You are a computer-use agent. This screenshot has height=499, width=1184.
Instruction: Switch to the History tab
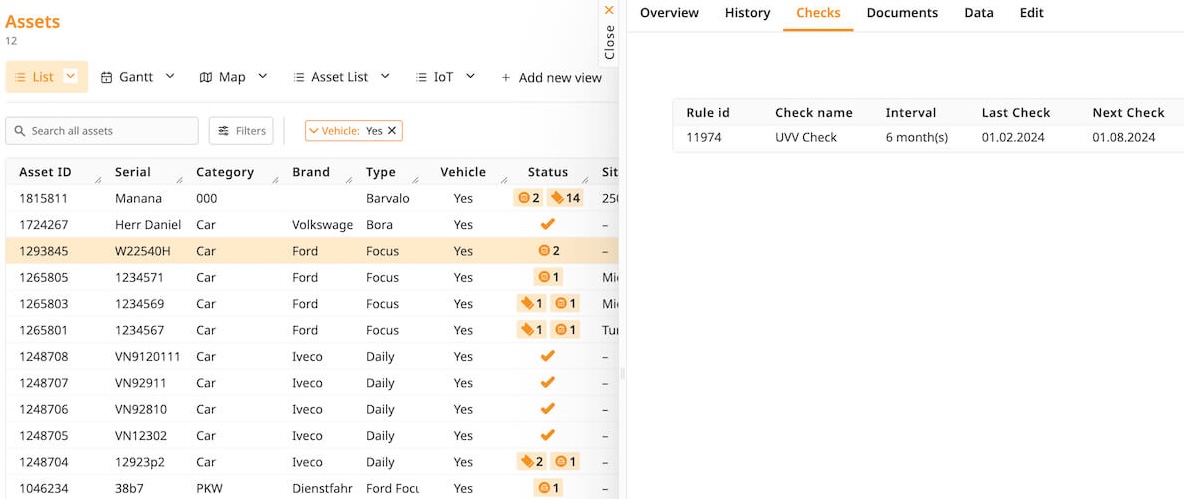pyautogui.click(x=748, y=13)
